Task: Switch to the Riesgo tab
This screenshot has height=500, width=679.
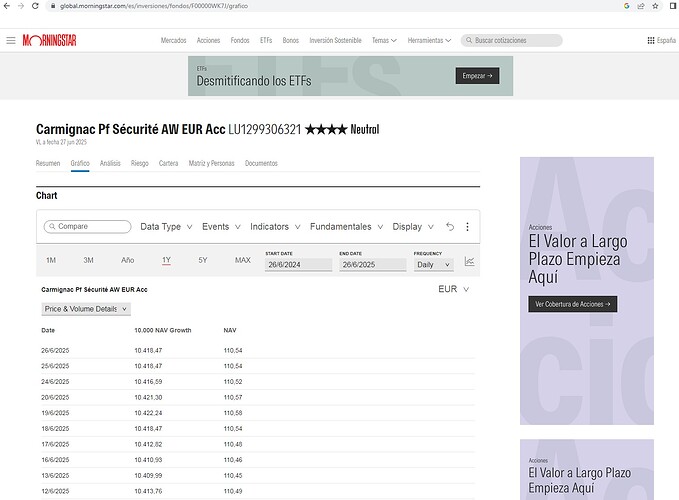Action: tap(139, 163)
